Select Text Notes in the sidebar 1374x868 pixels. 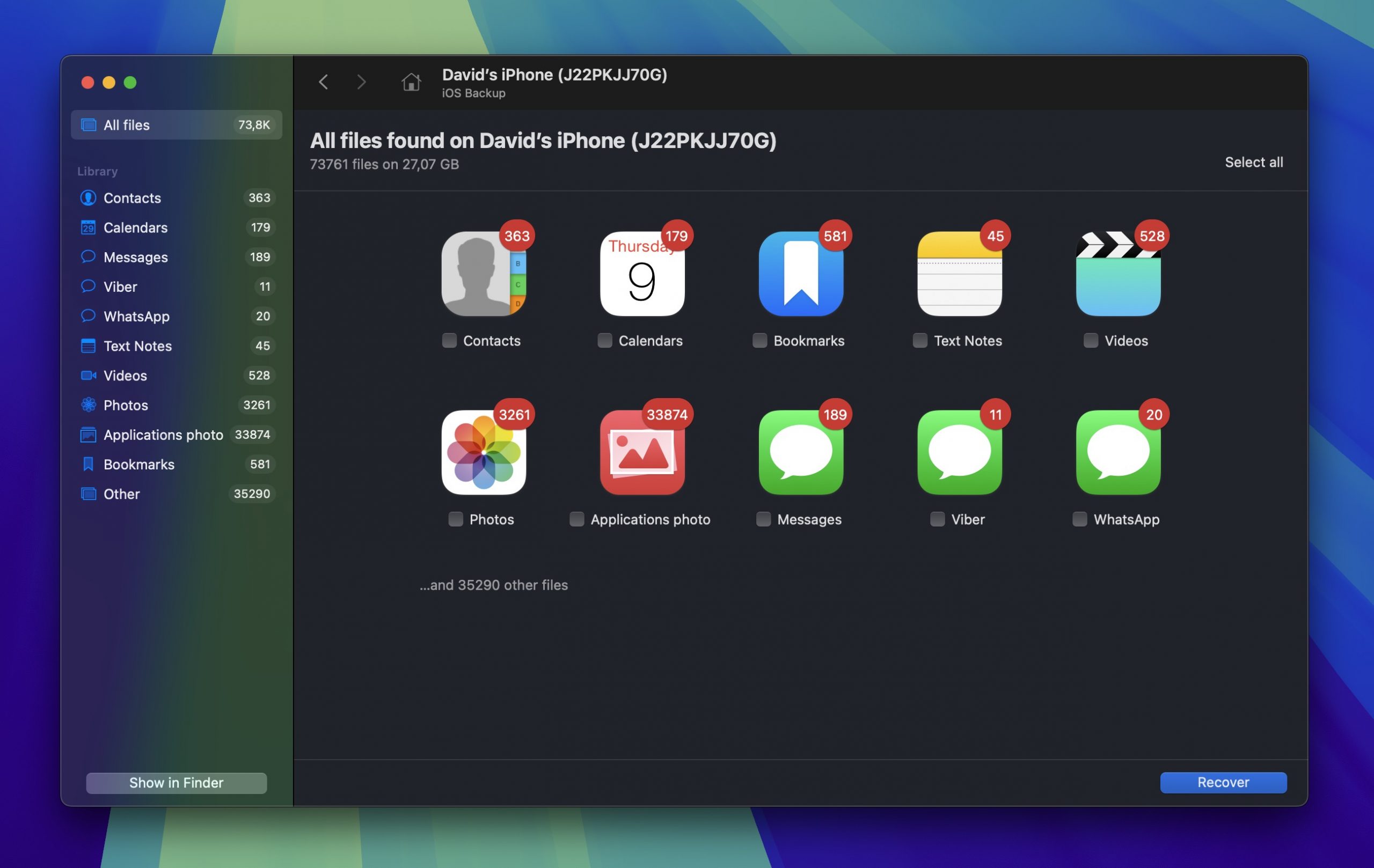[x=177, y=346]
